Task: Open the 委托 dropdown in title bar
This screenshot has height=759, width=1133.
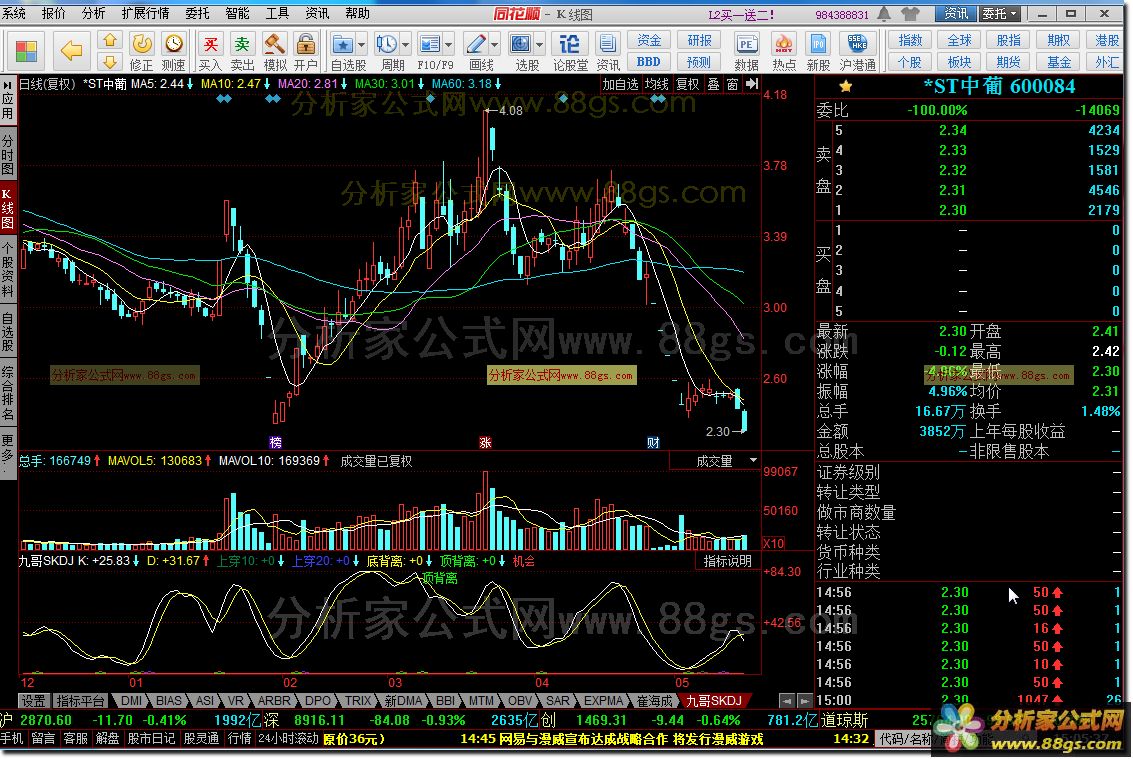Action: pyautogui.click(x=1000, y=14)
